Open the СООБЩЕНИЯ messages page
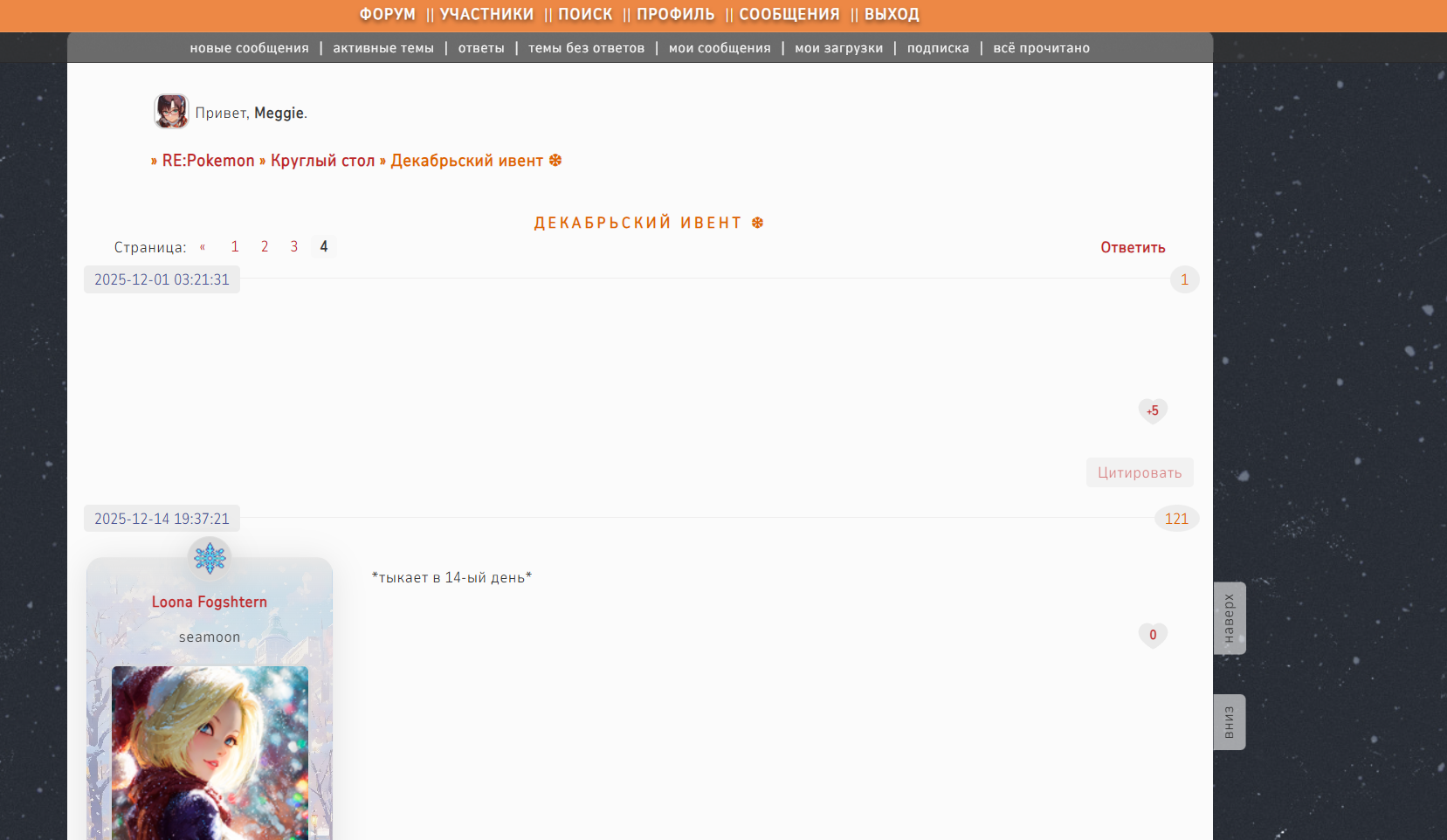 tap(789, 14)
